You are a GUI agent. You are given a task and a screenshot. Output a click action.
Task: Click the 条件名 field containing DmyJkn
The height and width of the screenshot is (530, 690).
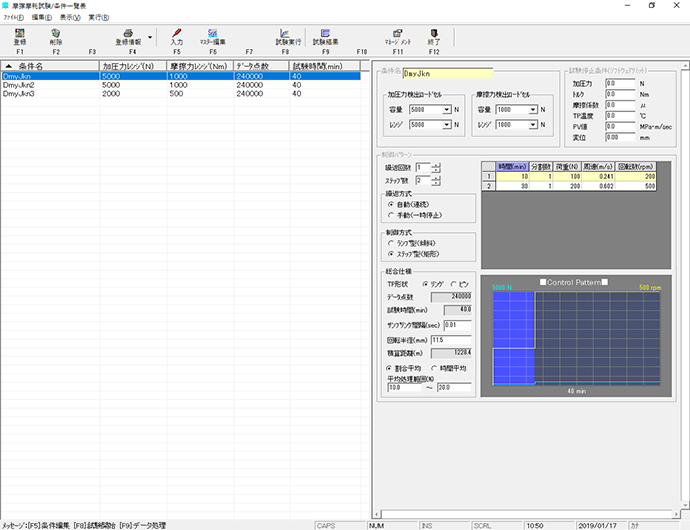448,74
